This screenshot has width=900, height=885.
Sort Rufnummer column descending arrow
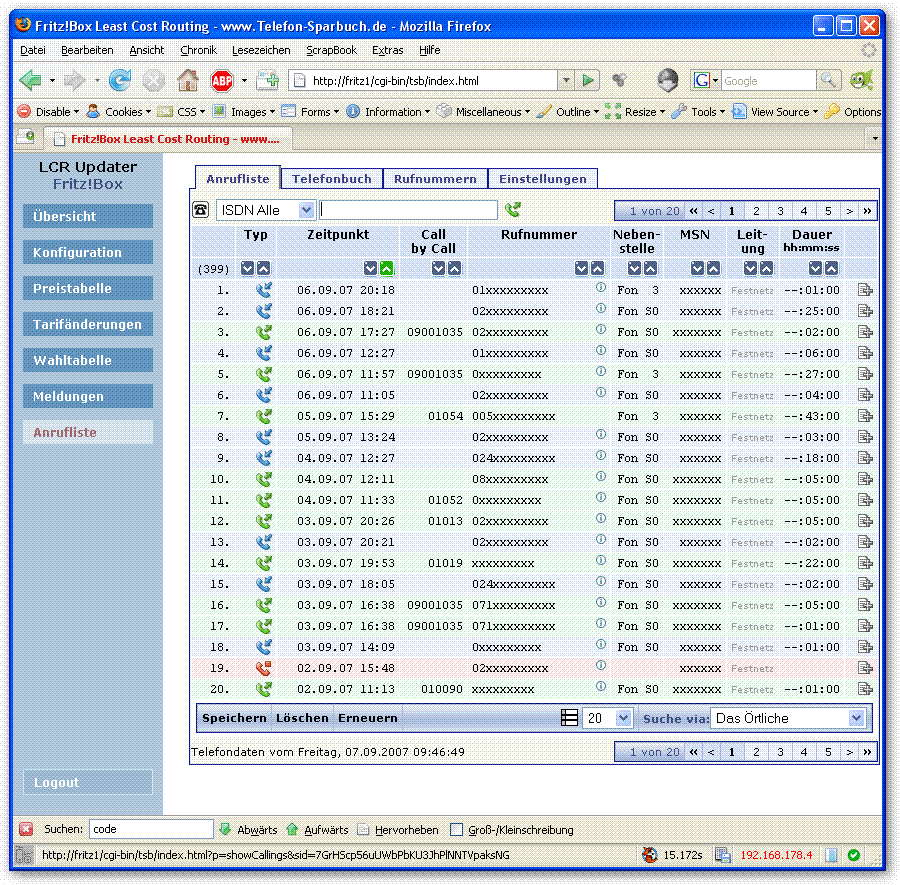pos(581,268)
